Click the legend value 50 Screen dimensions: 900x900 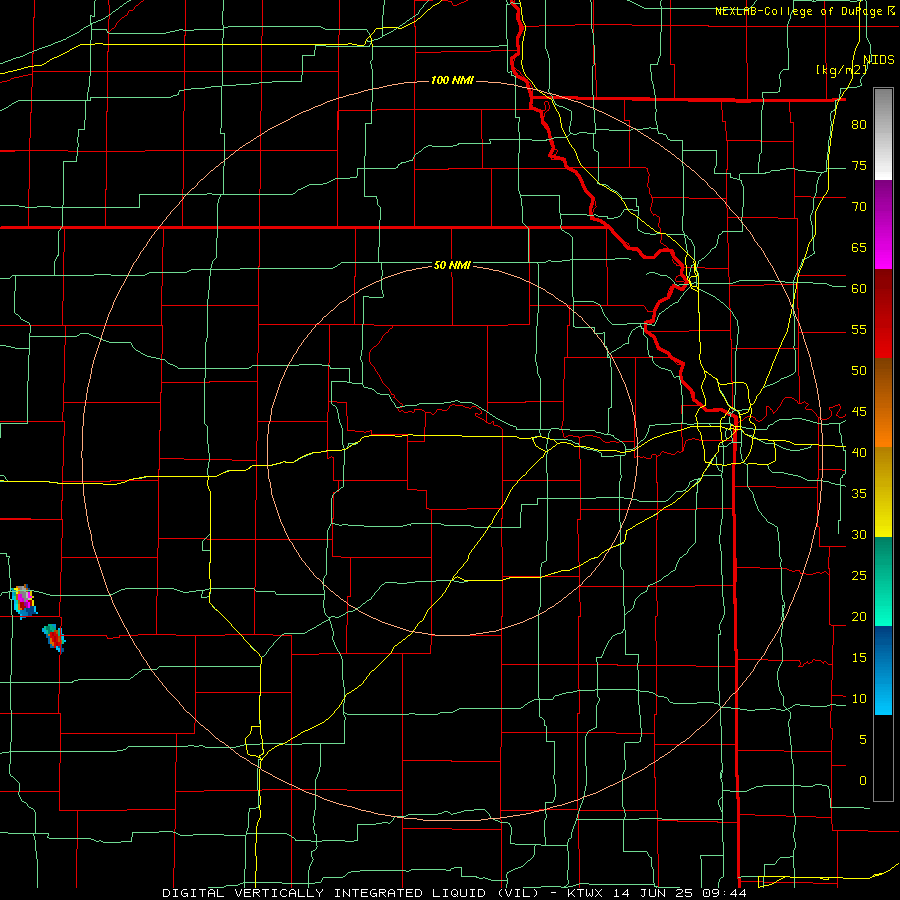[859, 370]
